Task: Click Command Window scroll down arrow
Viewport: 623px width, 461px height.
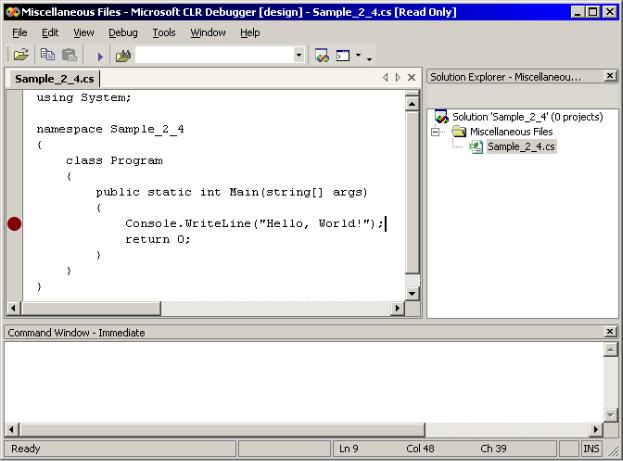Action: click(610, 415)
